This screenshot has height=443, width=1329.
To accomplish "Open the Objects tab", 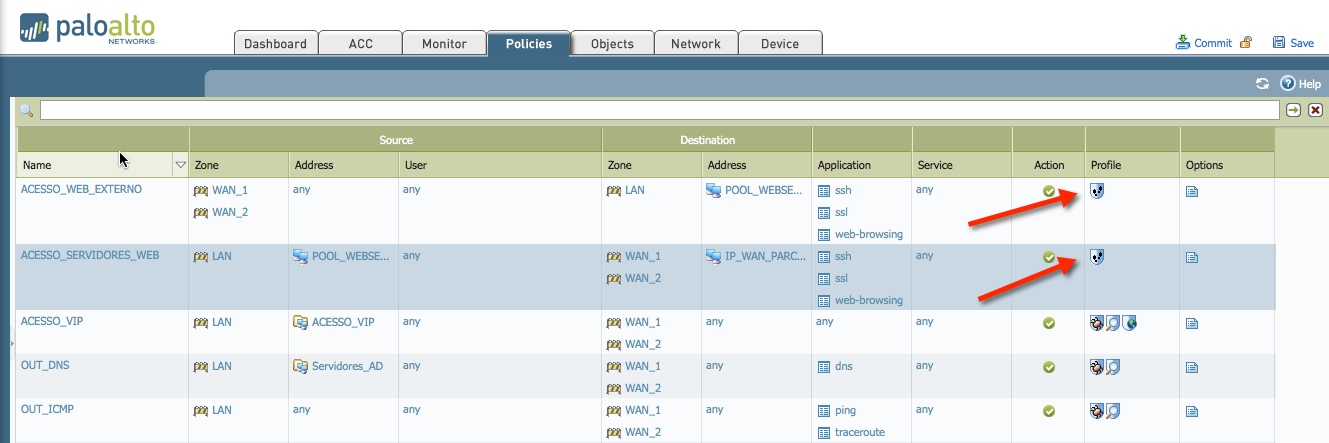I will point(612,44).
